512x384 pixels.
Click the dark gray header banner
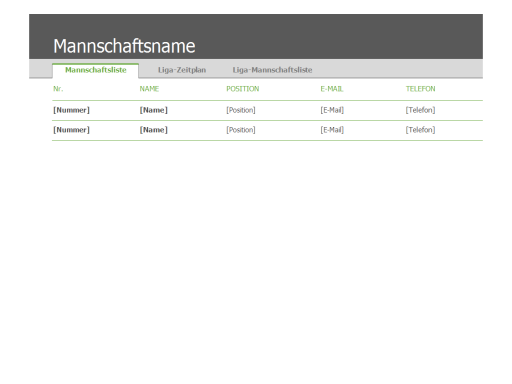256,36
